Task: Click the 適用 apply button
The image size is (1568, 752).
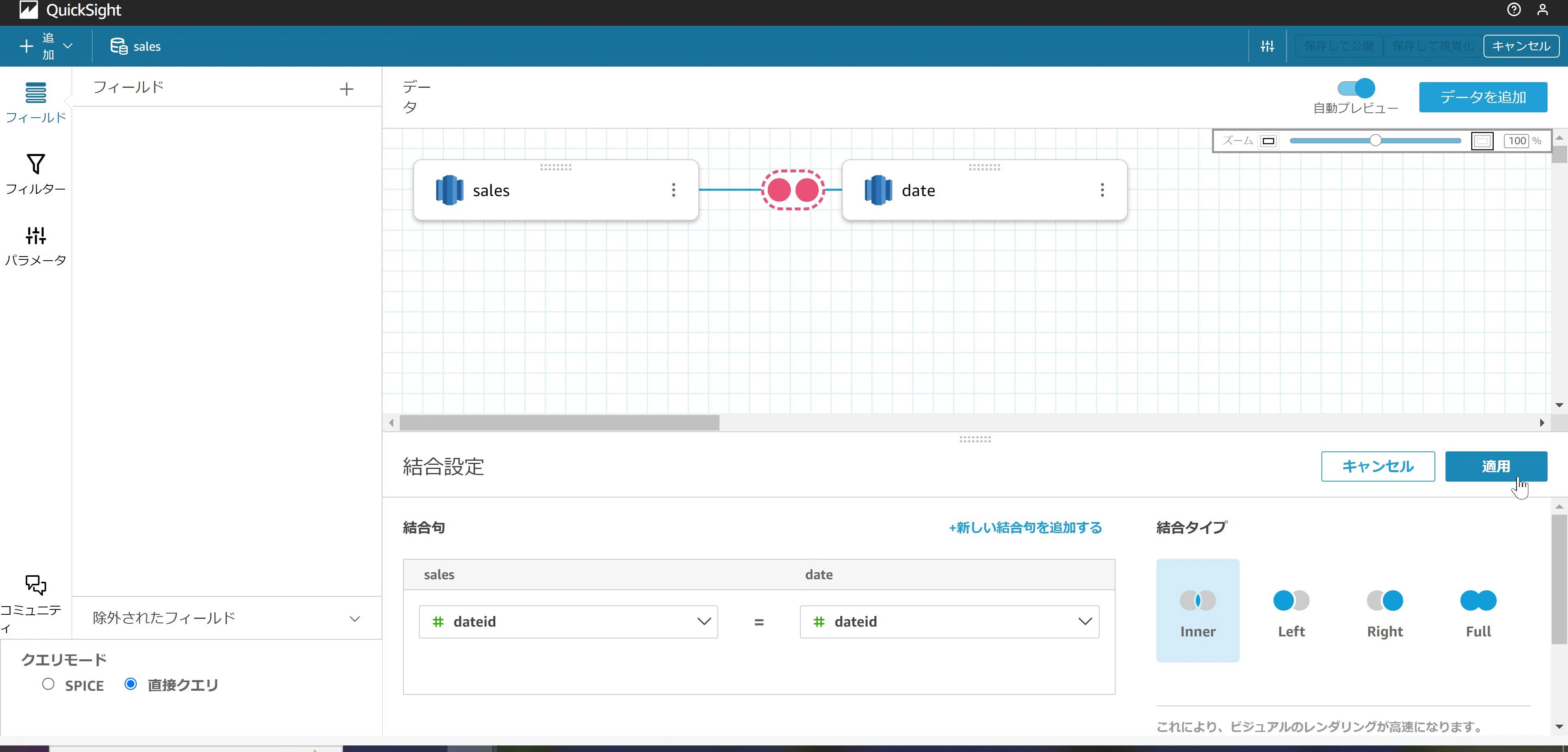Action: pos(1496,466)
